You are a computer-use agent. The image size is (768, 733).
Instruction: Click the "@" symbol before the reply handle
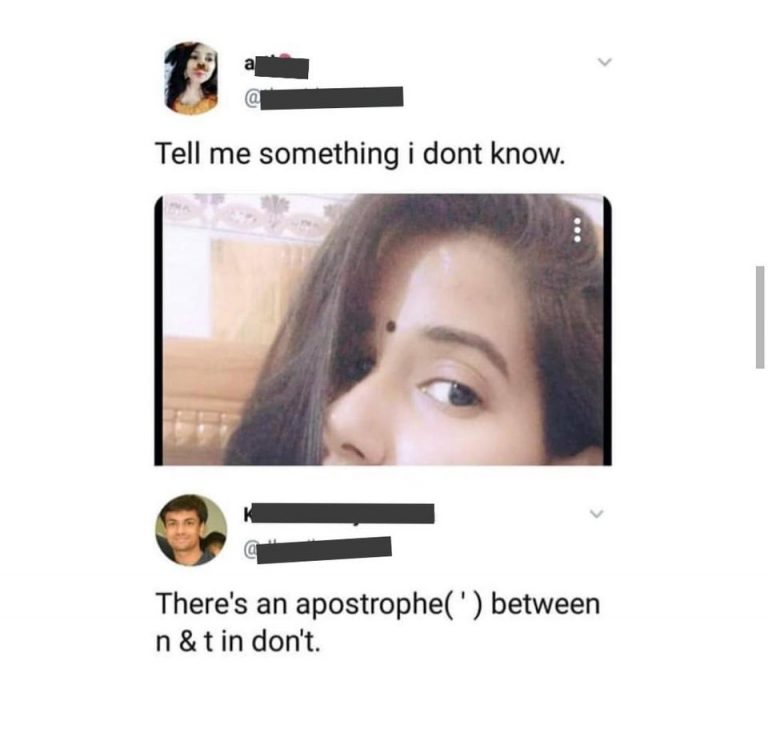click(250, 551)
